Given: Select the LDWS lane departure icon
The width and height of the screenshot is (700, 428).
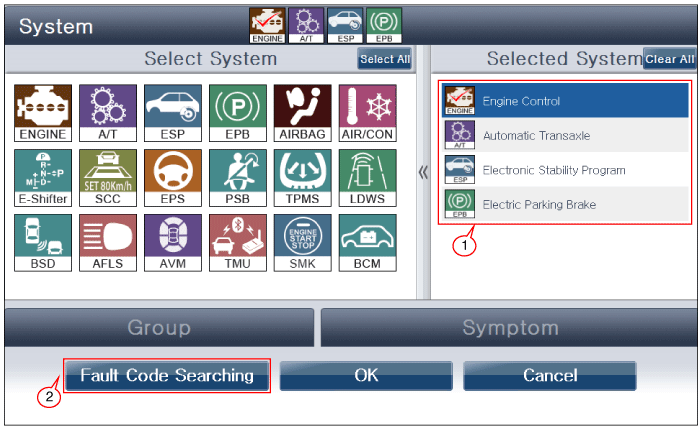Looking at the screenshot, I should [x=367, y=178].
